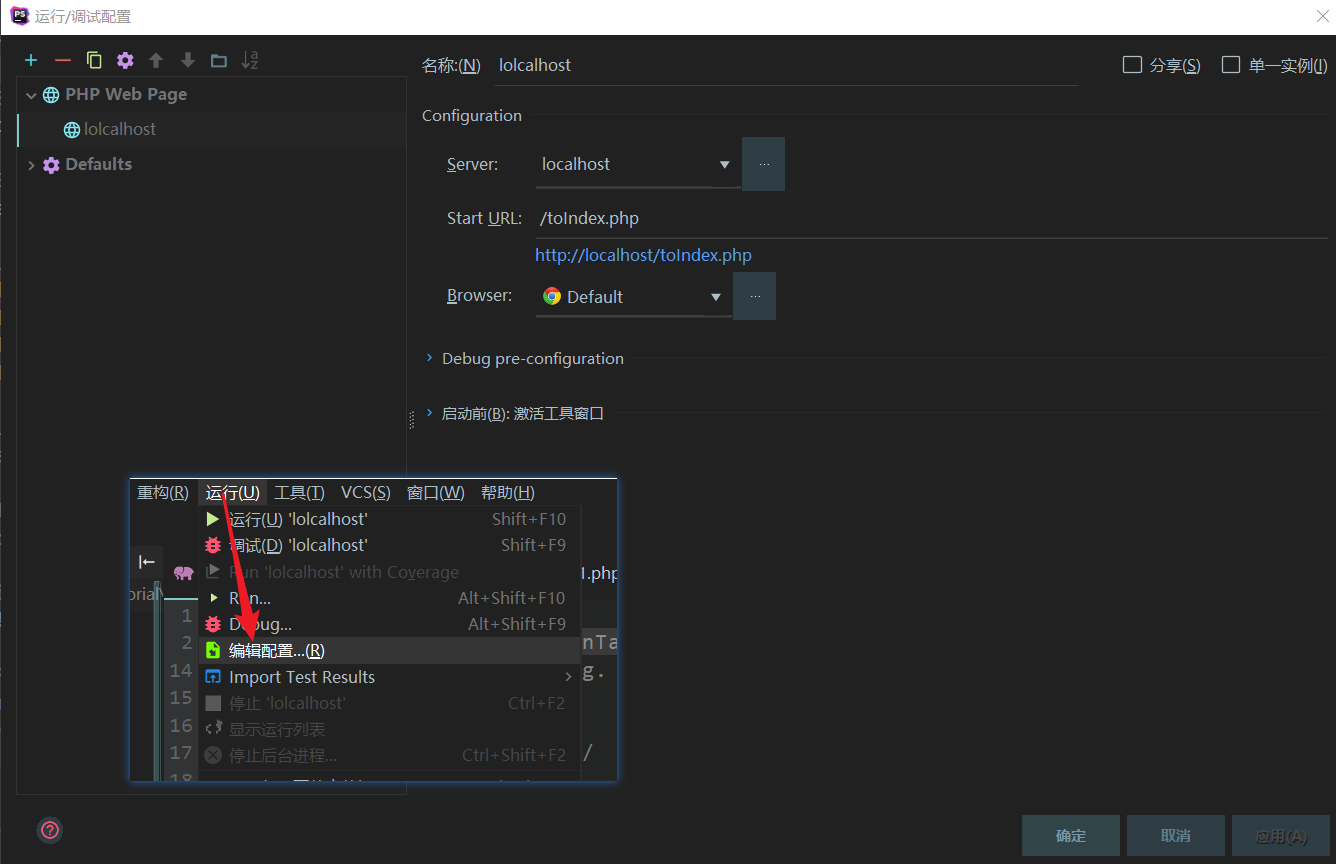Viewport: 1336px width, 864px height.
Task: Click the globe icon next to PHP Web Page
Action: pos(51,95)
